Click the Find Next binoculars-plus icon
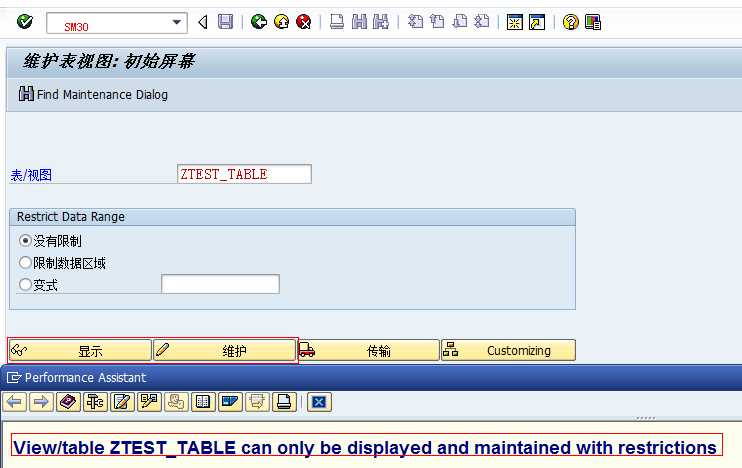This screenshot has width=742, height=468. pyautogui.click(x=381, y=22)
